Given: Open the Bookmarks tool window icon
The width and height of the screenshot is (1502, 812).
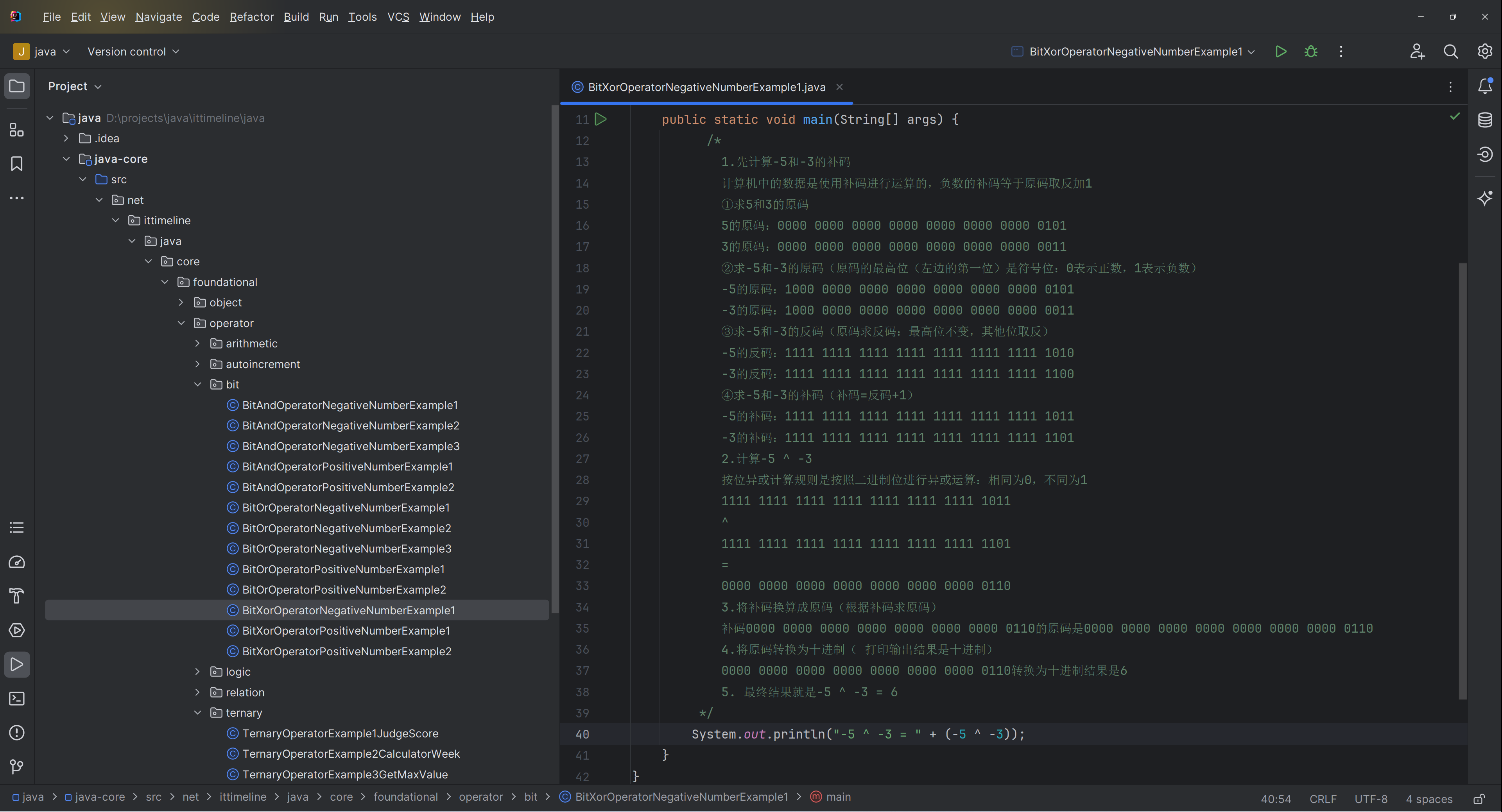Looking at the screenshot, I should [17, 164].
